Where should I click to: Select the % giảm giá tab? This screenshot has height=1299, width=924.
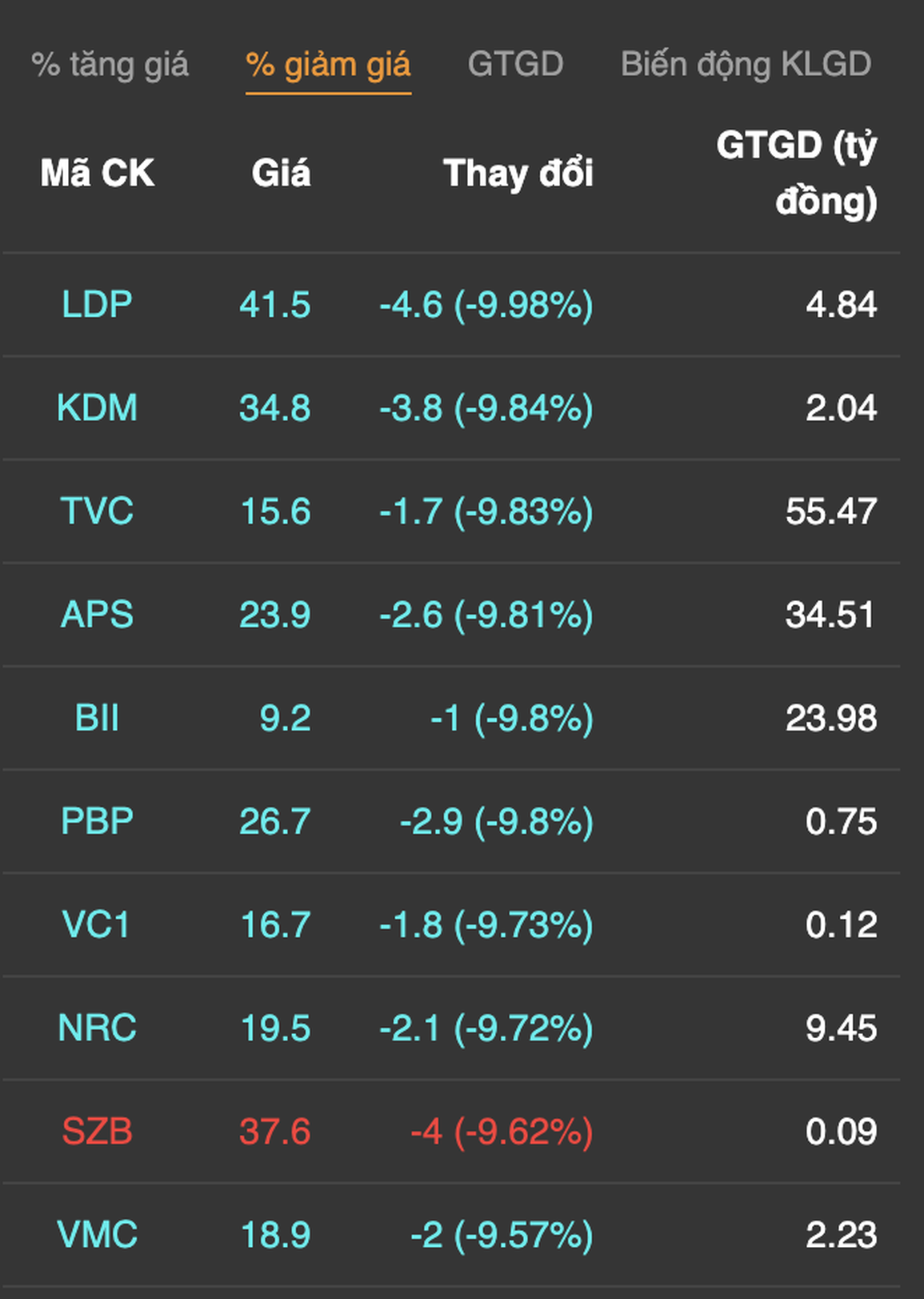click(328, 65)
